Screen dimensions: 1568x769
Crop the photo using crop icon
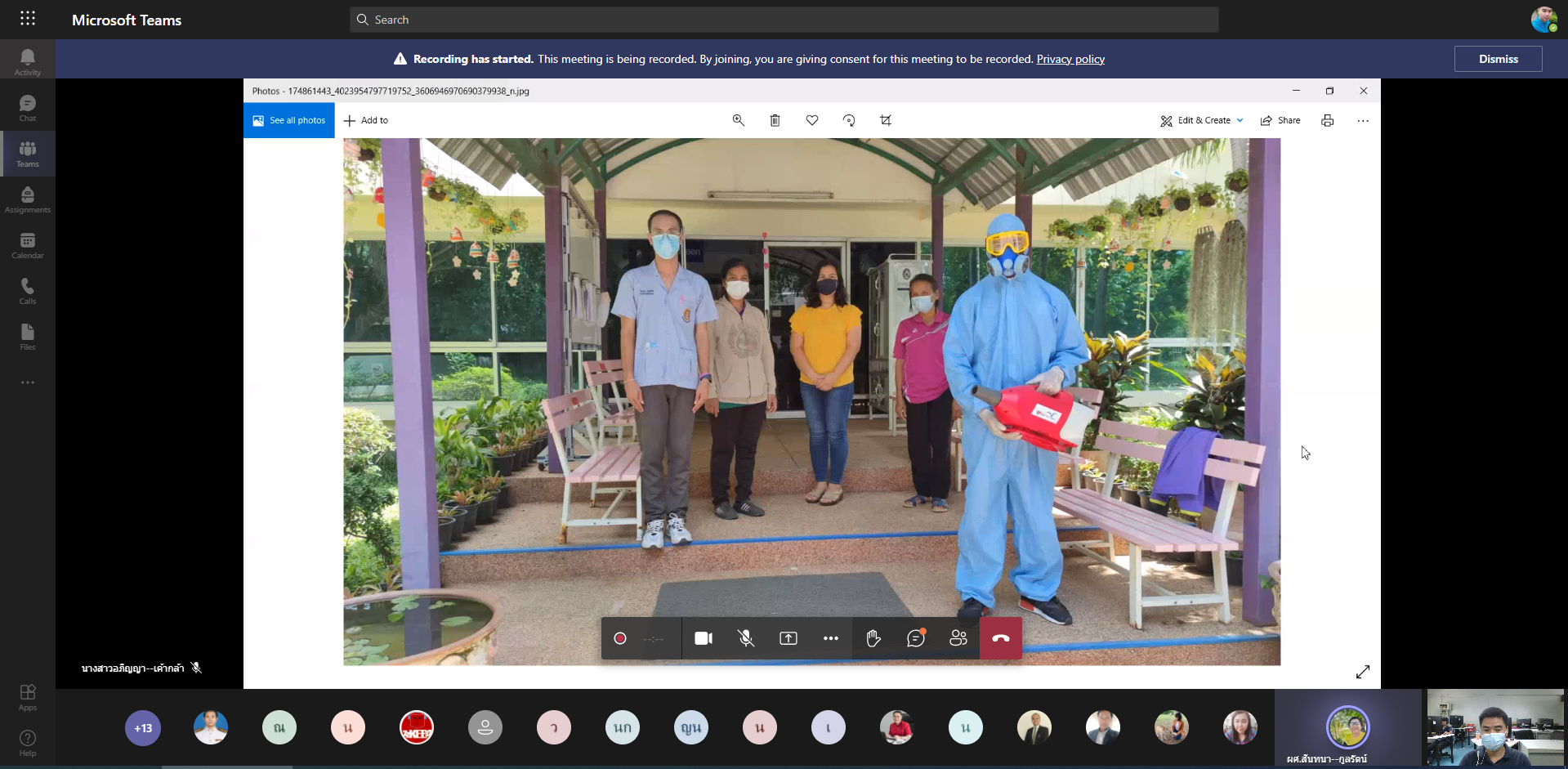coord(886,120)
